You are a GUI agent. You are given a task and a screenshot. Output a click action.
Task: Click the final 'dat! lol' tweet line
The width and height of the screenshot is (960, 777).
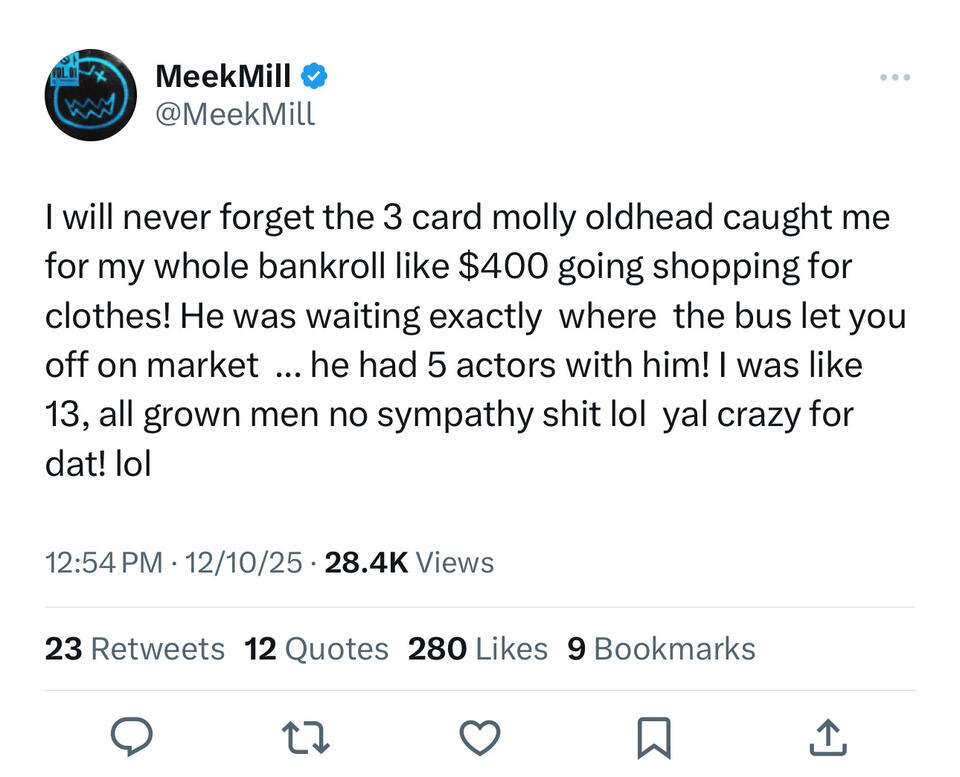click(x=98, y=464)
